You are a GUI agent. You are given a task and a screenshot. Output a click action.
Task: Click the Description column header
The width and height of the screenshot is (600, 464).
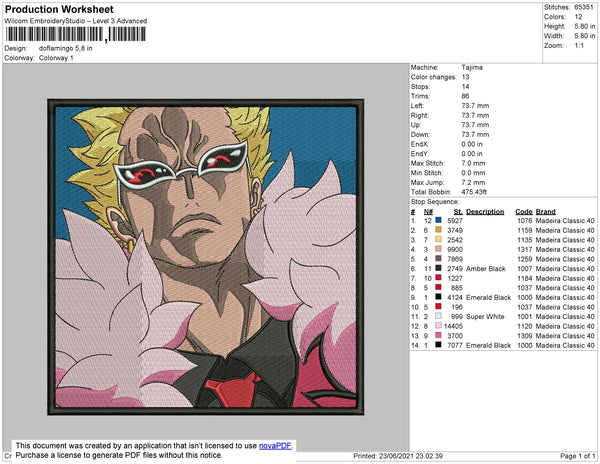485,212
